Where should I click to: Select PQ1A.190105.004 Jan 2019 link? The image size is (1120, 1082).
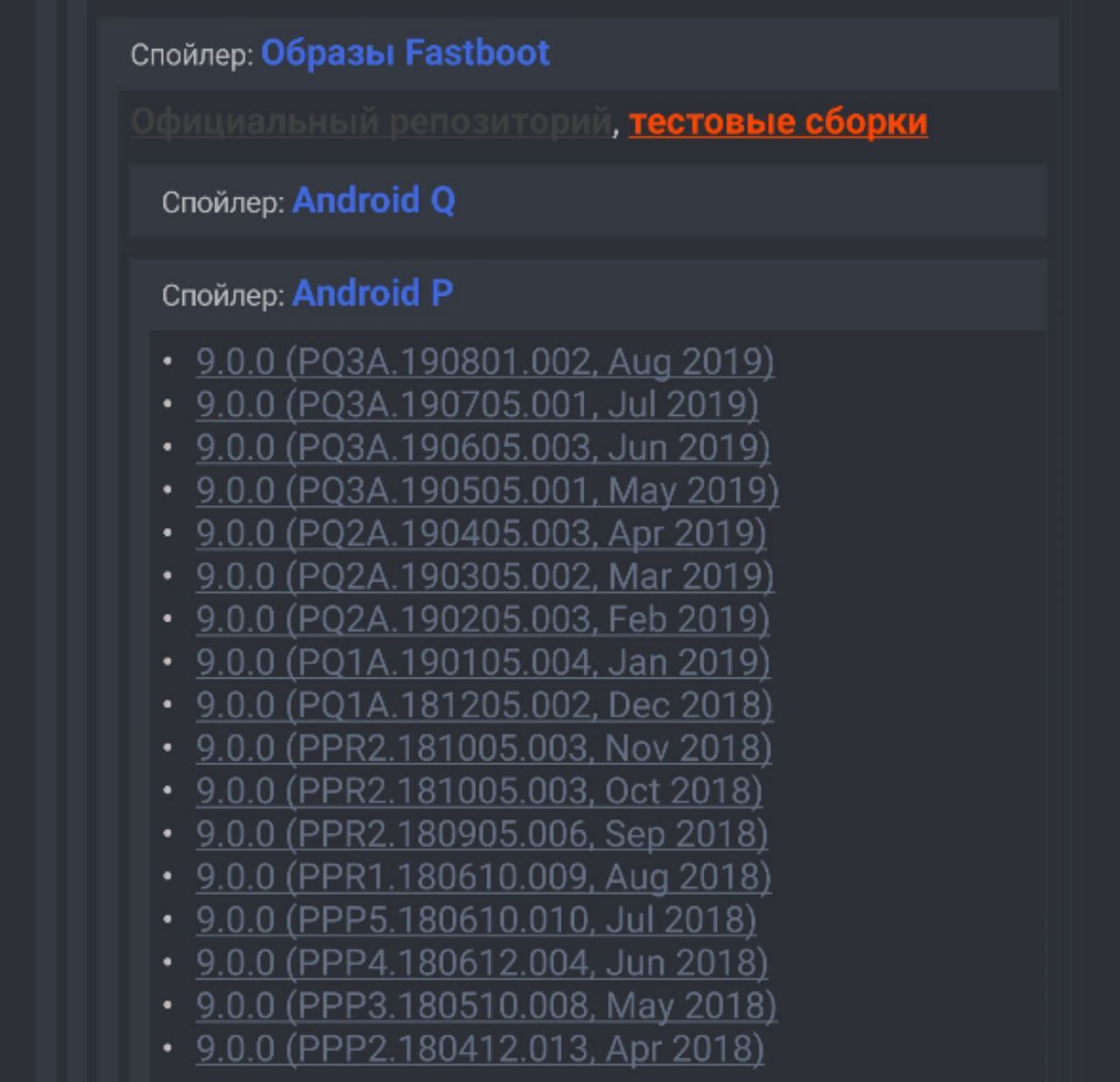tap(483, 662)
